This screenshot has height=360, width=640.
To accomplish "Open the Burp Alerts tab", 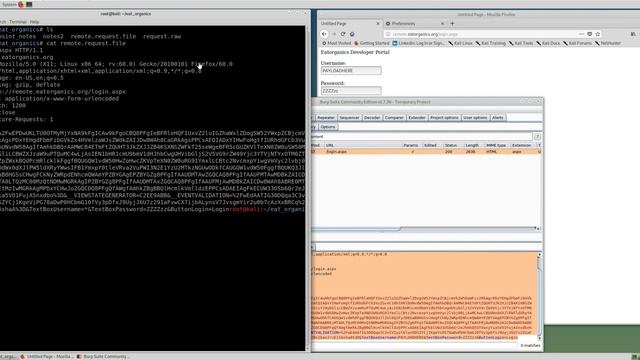I will [498, 118].
